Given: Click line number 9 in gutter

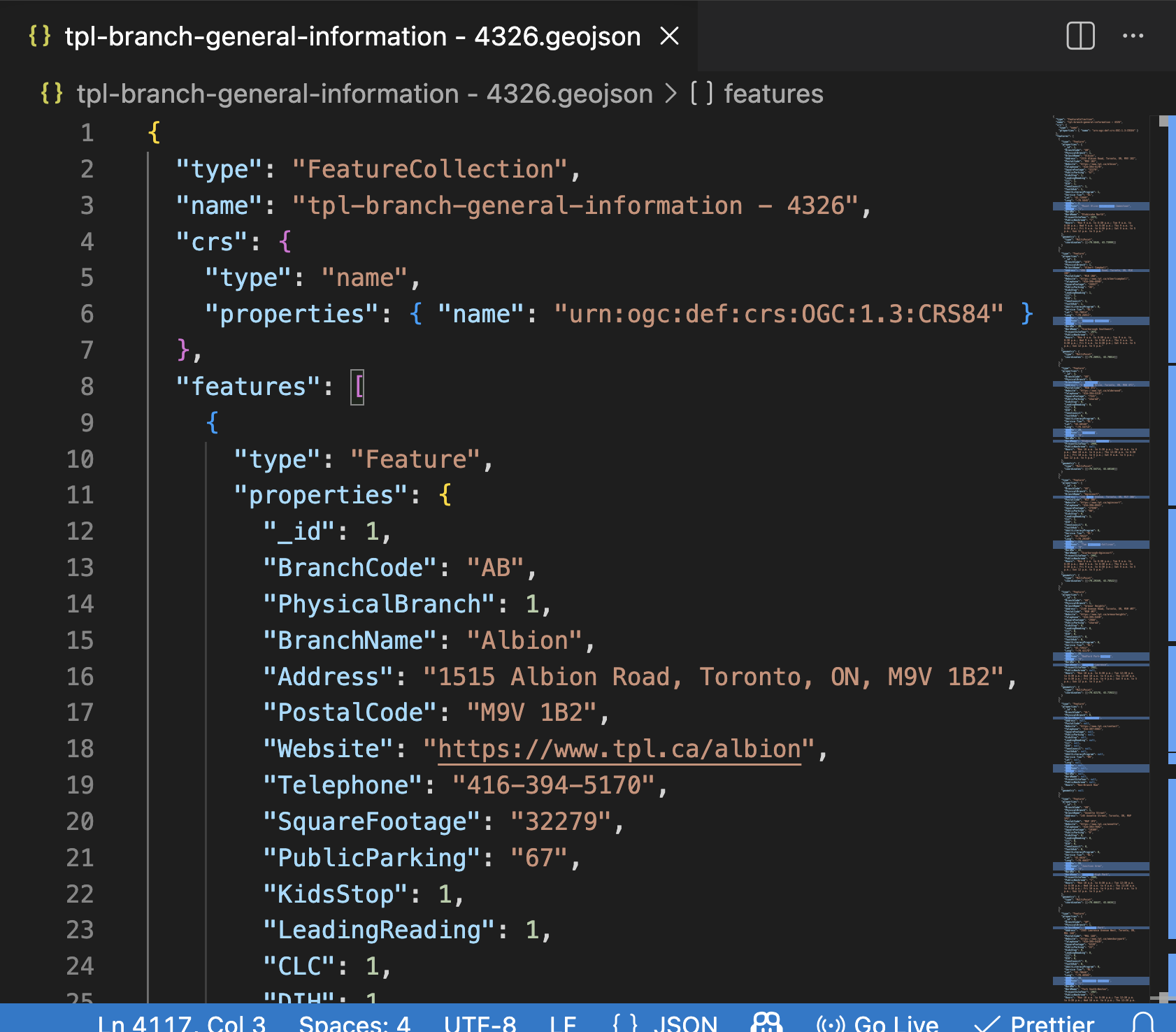Looking at the screenshot, I should 87,423.
